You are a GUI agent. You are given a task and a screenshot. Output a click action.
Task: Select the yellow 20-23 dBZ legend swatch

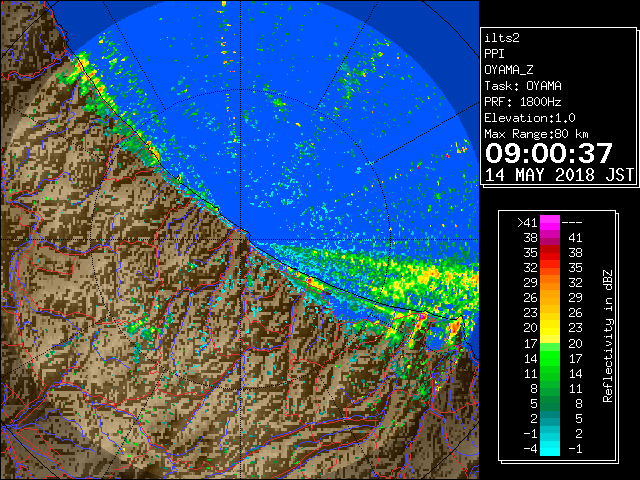pos(550,328)
